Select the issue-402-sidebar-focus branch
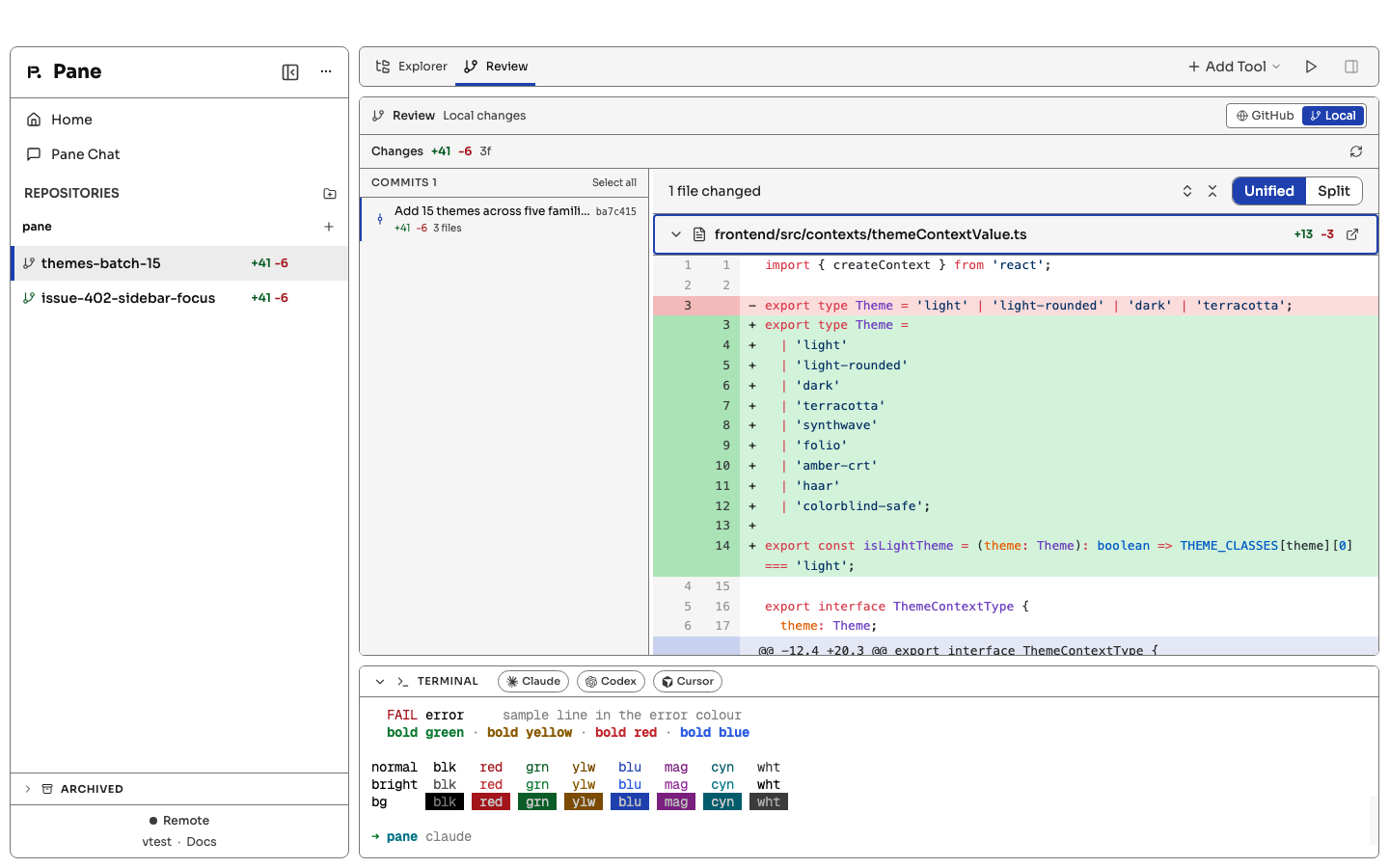This screenshot has width=1389, height=868. [179, 298]
